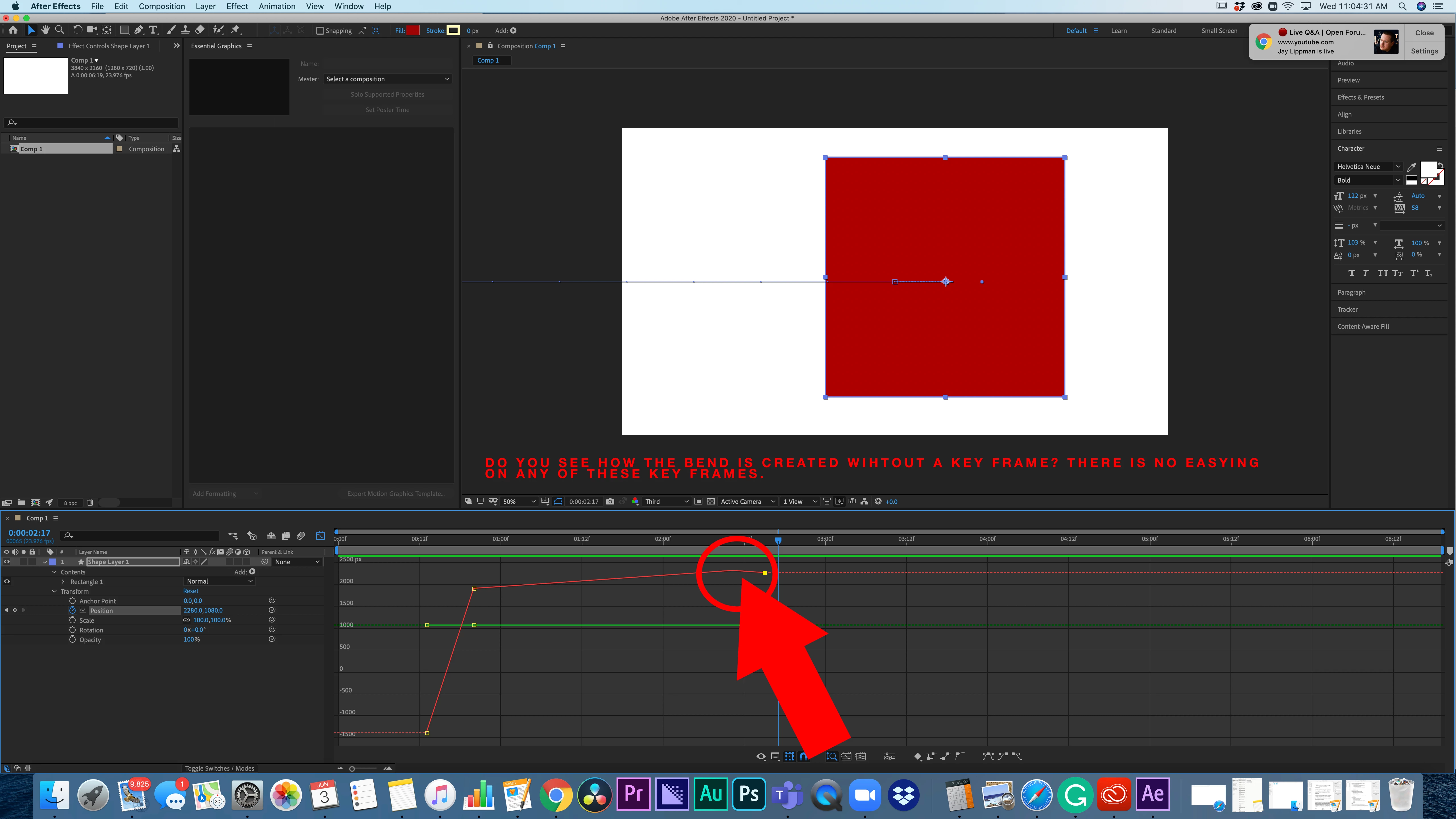
Task: Open the red Fill color swatch
Action: click(413, 30)
